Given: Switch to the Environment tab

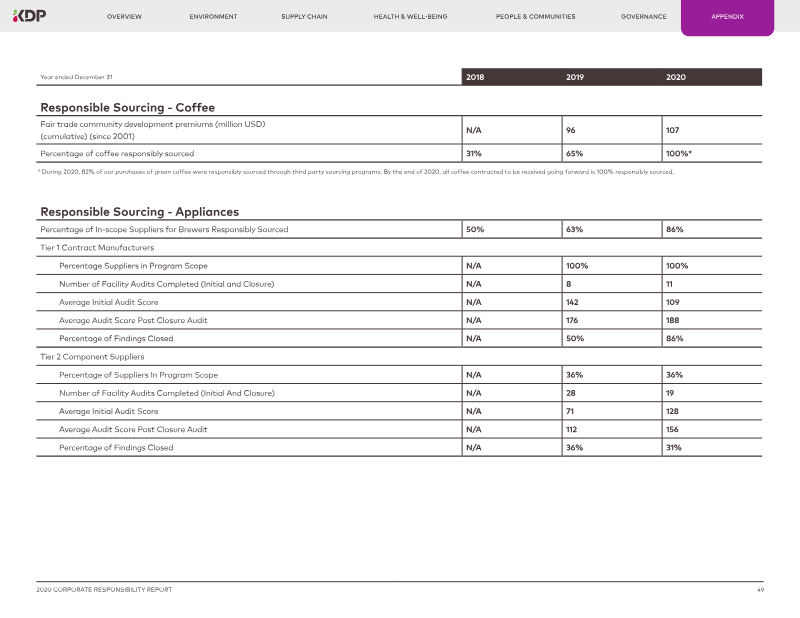Looking at the screenshot, I should (x=213, y=17).
